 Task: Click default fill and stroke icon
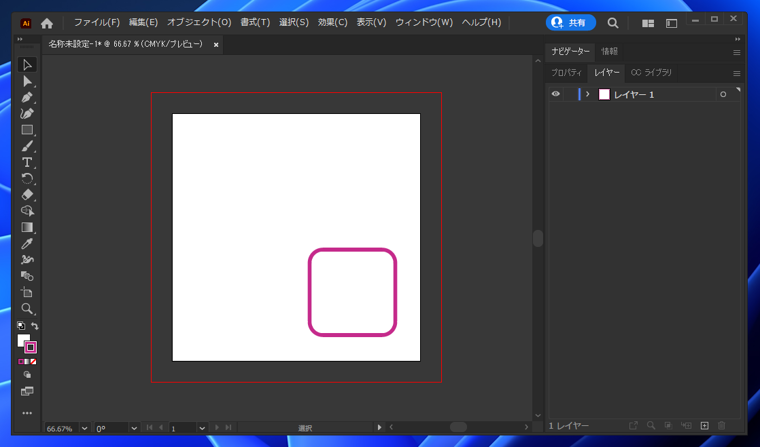click(21, 326)
